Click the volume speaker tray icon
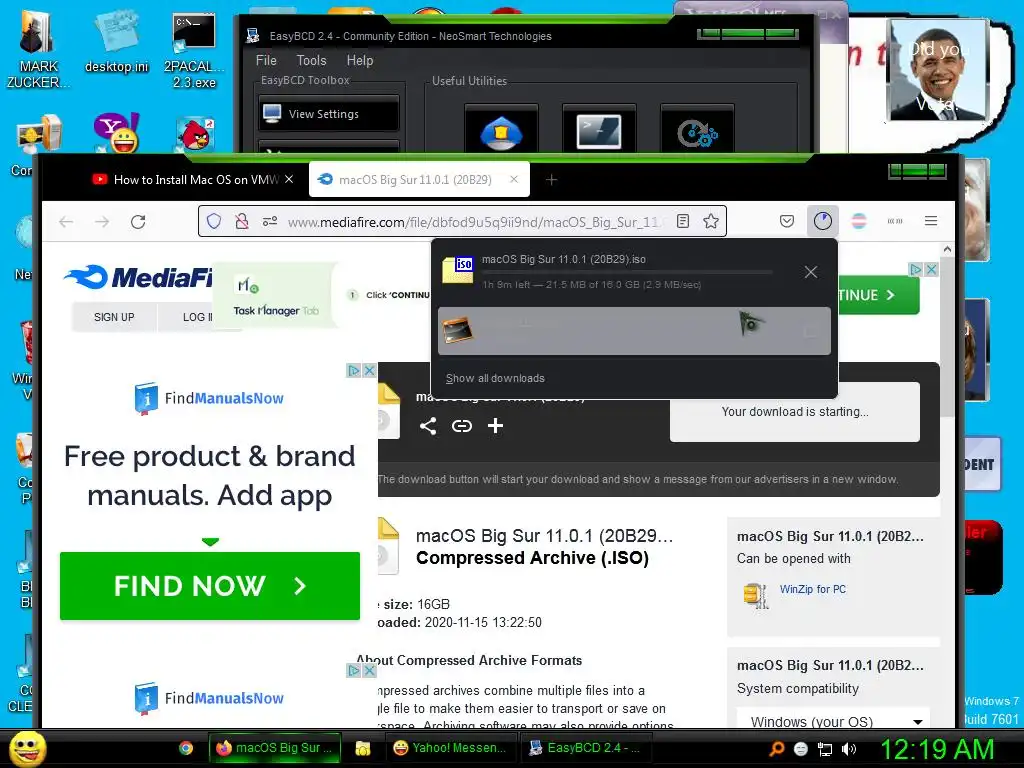 tap(849, 749)
